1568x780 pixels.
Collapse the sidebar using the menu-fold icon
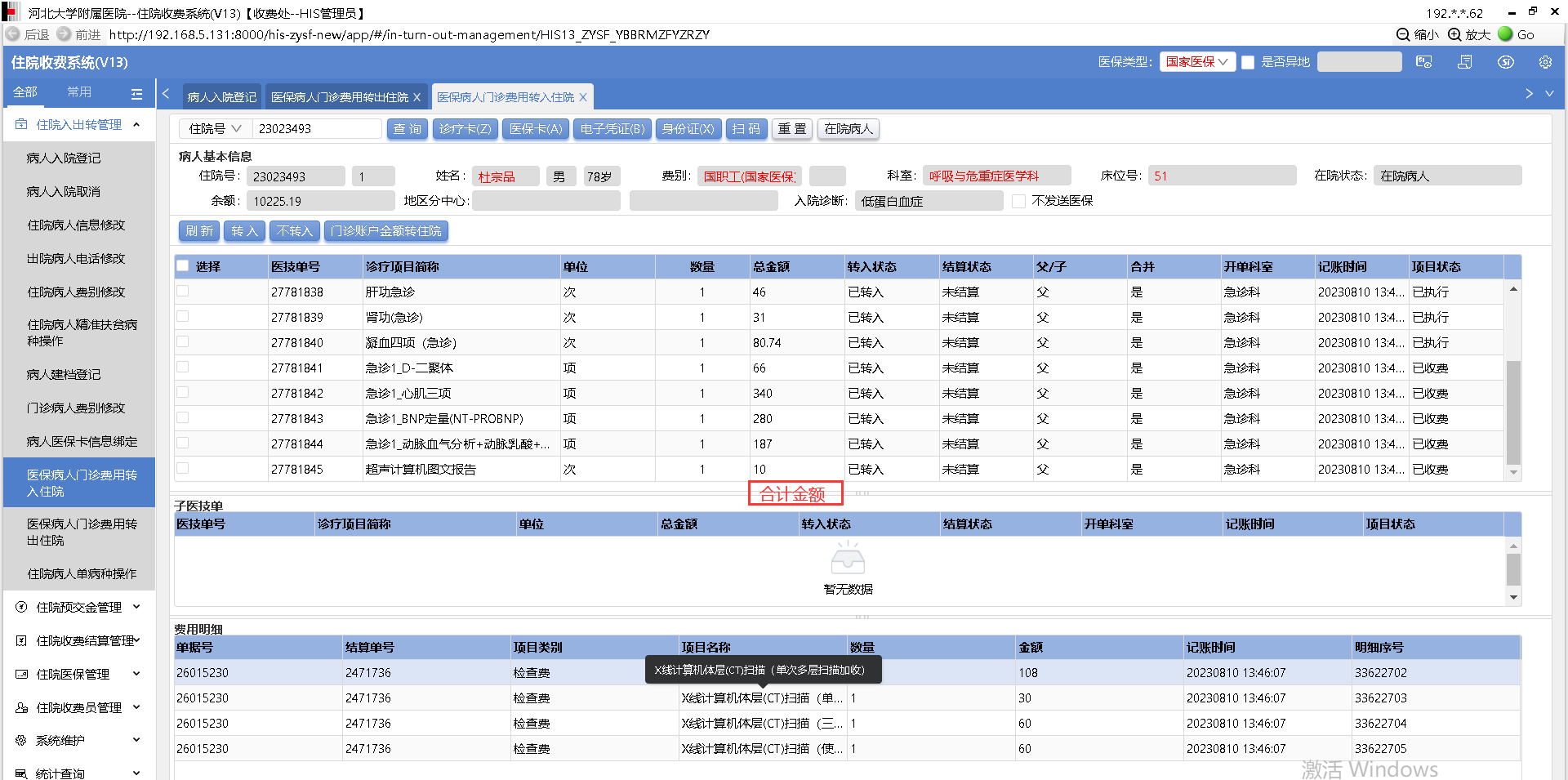pos(136,94)
